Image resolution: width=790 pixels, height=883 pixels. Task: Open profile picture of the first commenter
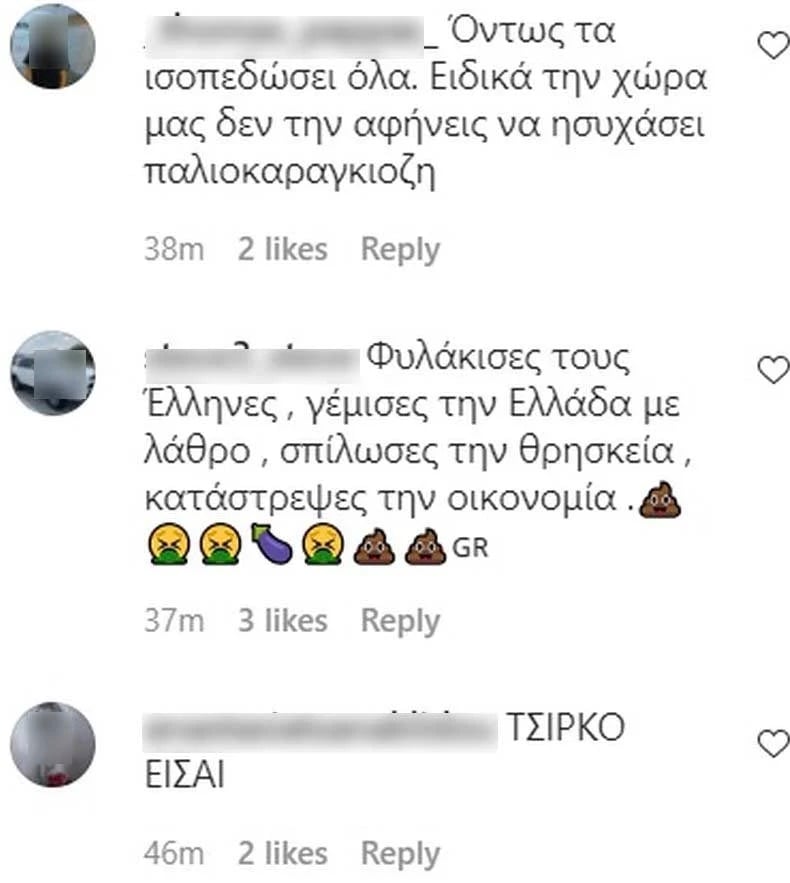point(53,46)
